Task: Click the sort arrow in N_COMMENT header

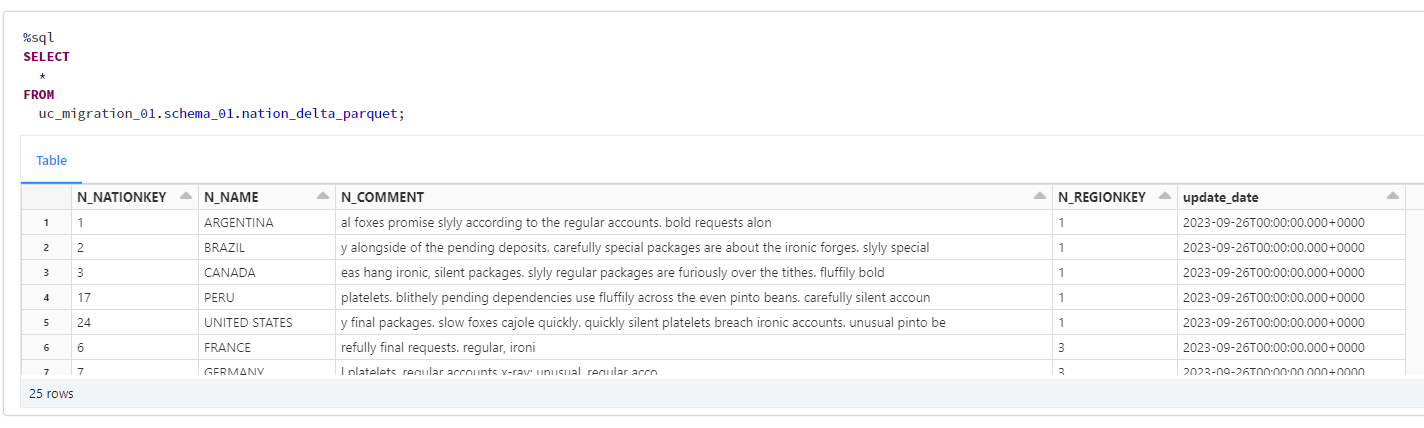Action: (x=1040, y=197)
